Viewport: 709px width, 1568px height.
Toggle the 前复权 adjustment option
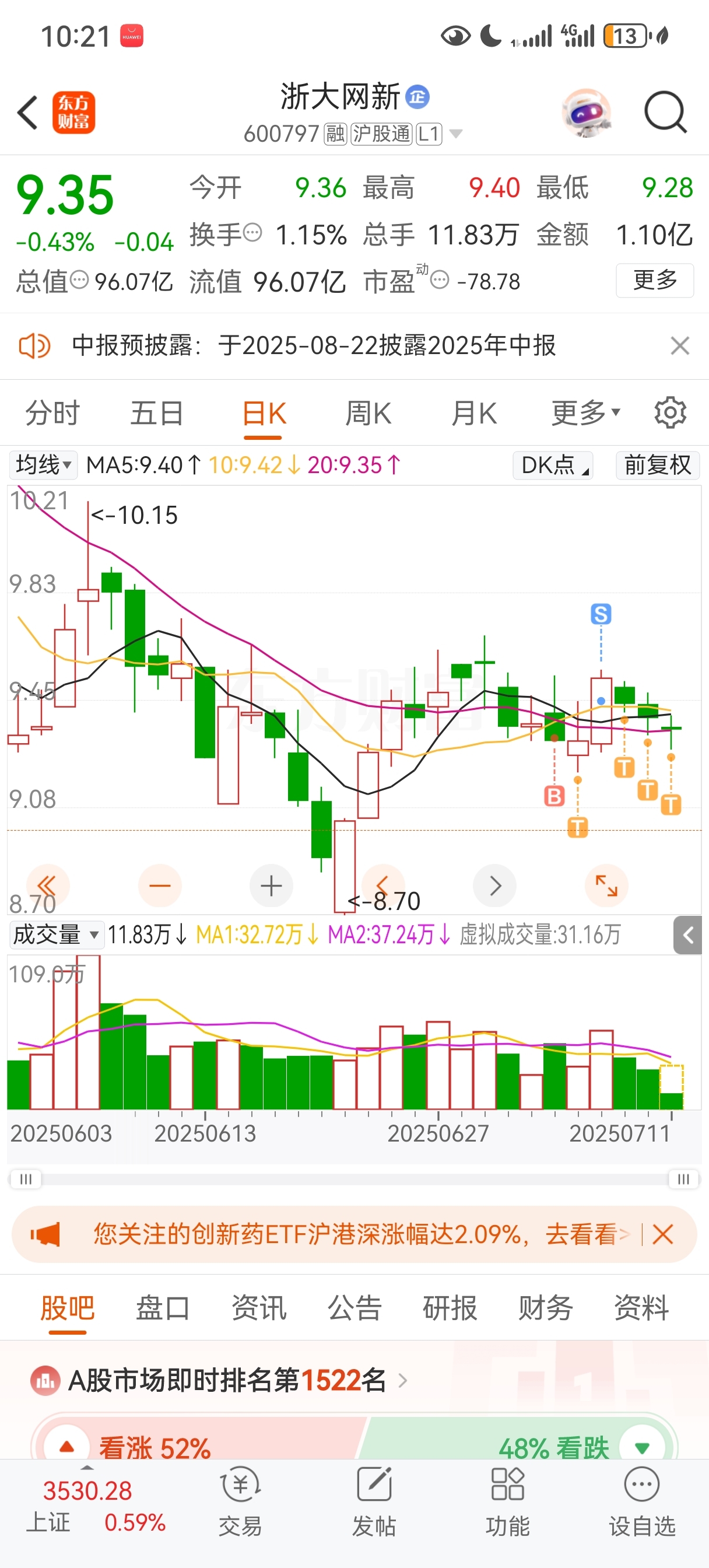tap(658, 465)
